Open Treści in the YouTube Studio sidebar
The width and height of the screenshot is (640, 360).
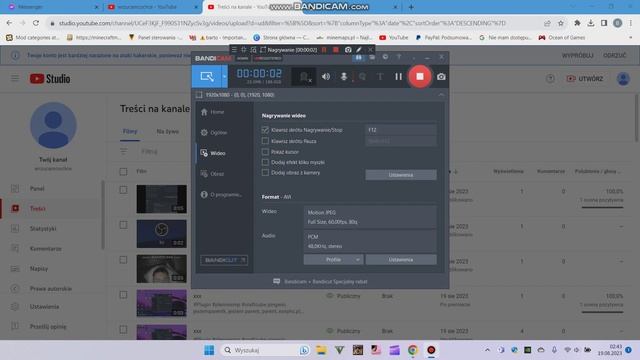[38, 209]
